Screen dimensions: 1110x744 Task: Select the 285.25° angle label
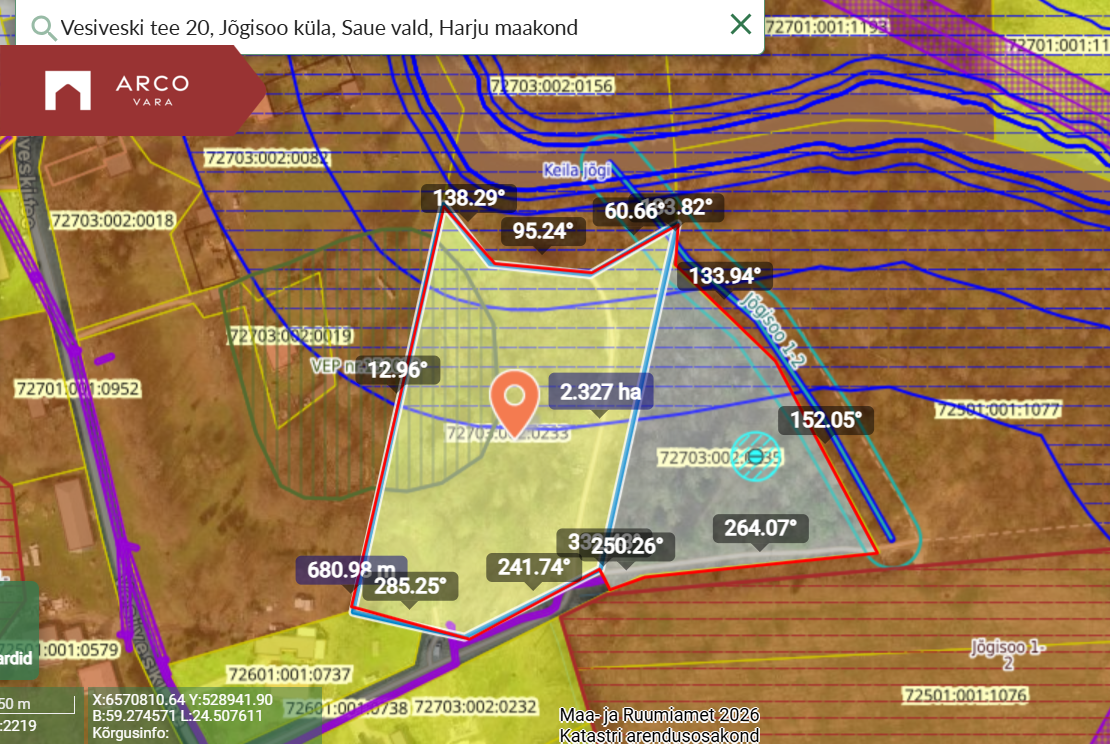[410, 586]
